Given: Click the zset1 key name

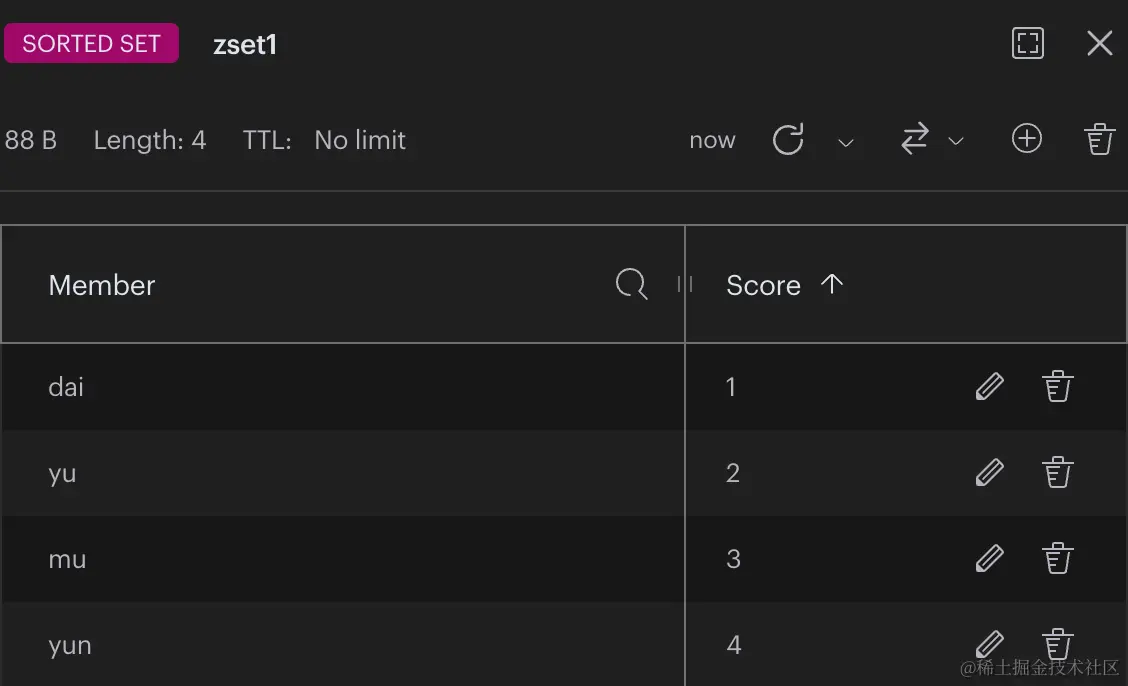Looking at the screenshot, I should [245, 45].
